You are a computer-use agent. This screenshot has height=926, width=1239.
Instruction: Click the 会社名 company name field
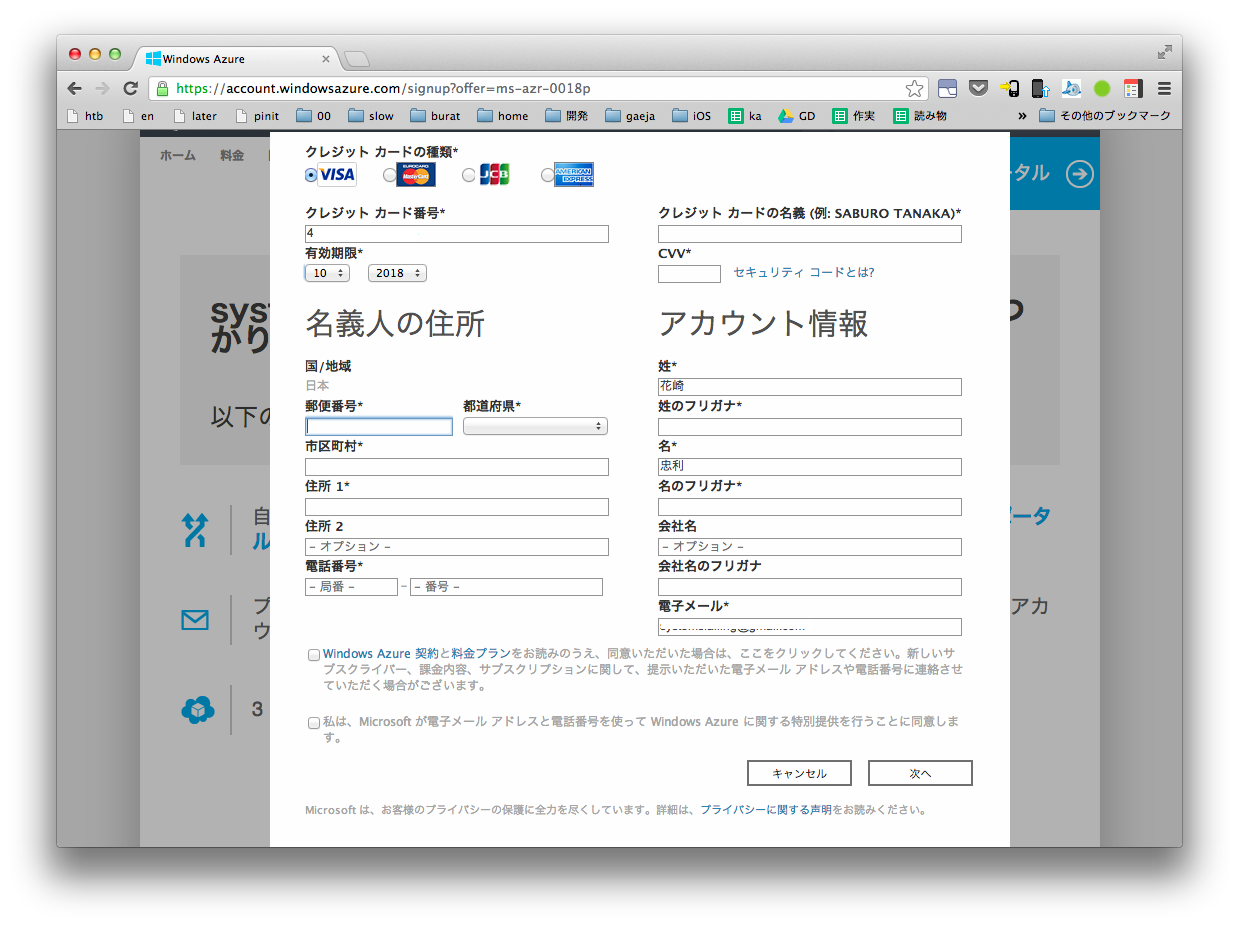(x=810, y=547)
